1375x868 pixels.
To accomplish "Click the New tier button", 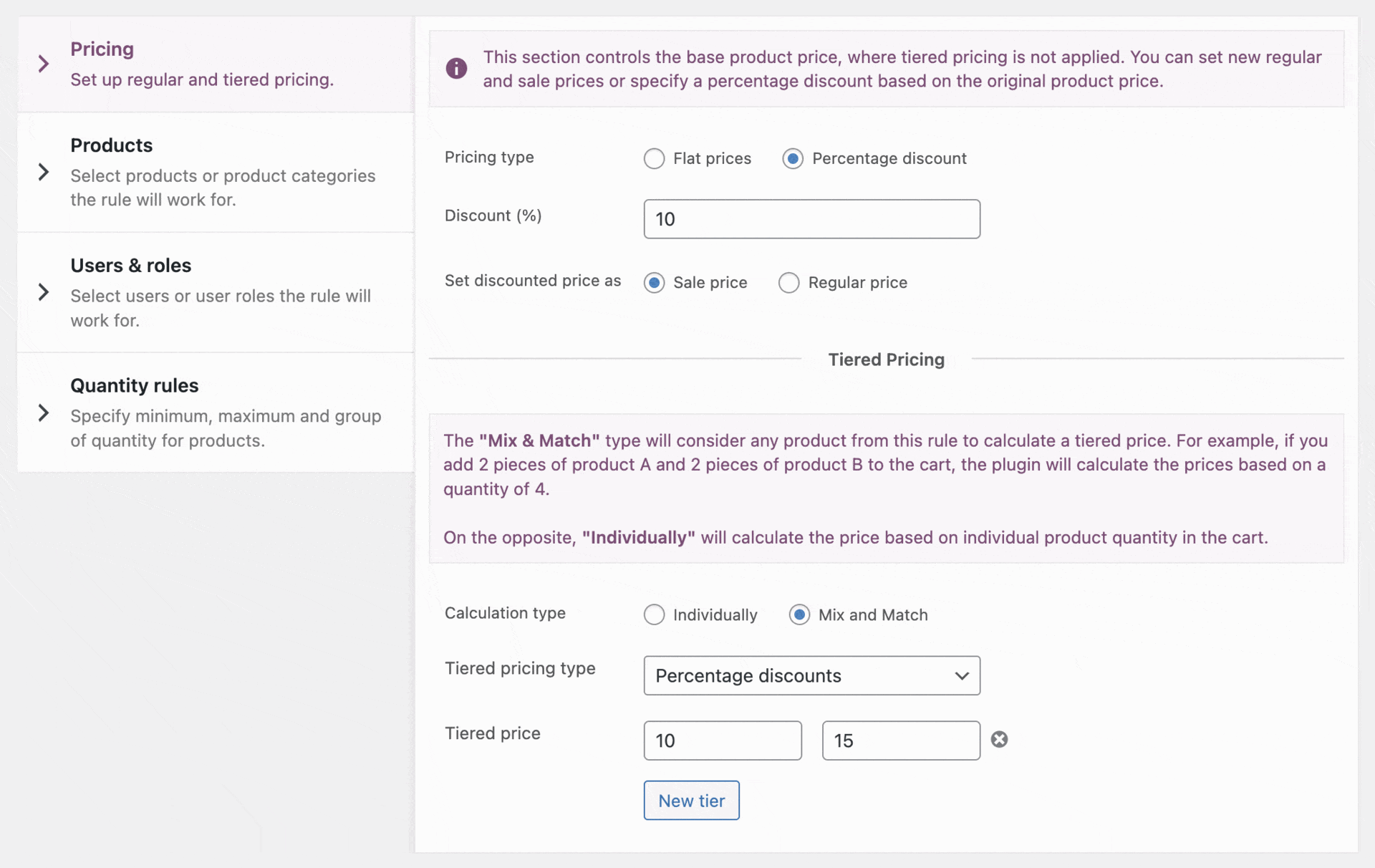I will 691,800.
